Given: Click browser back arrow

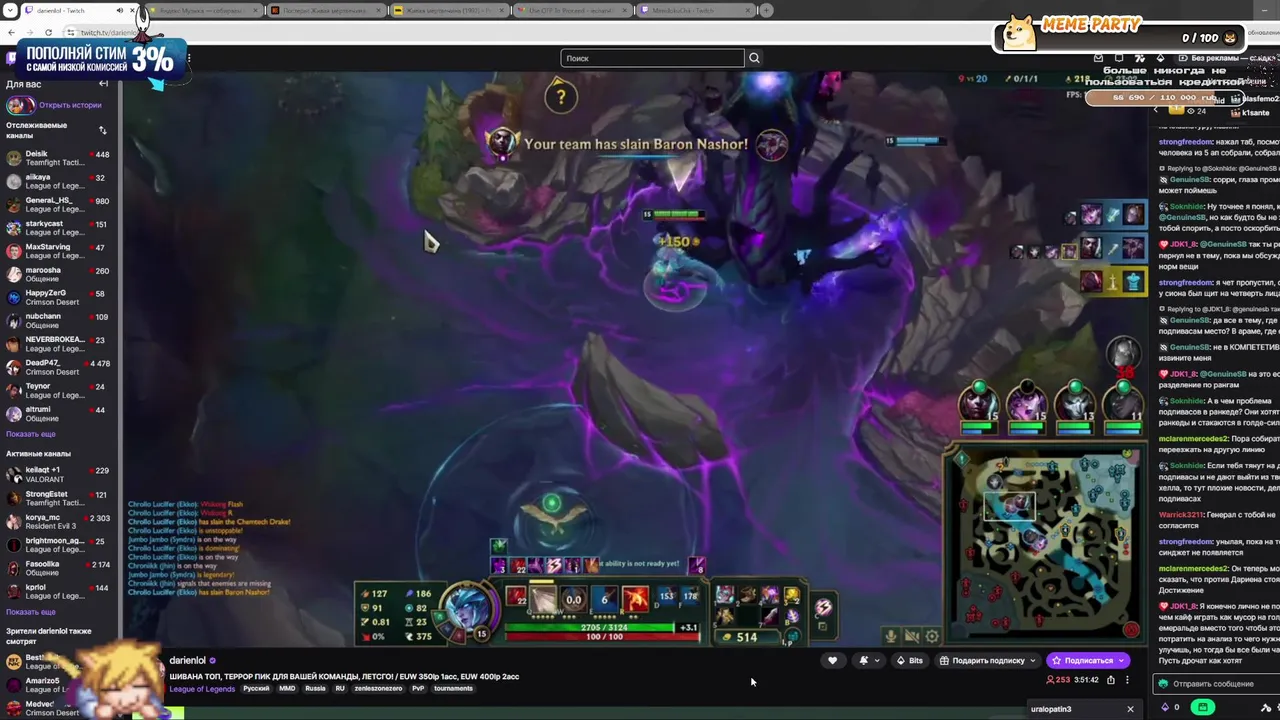Looking at the screenshot, I should [11, 32].
